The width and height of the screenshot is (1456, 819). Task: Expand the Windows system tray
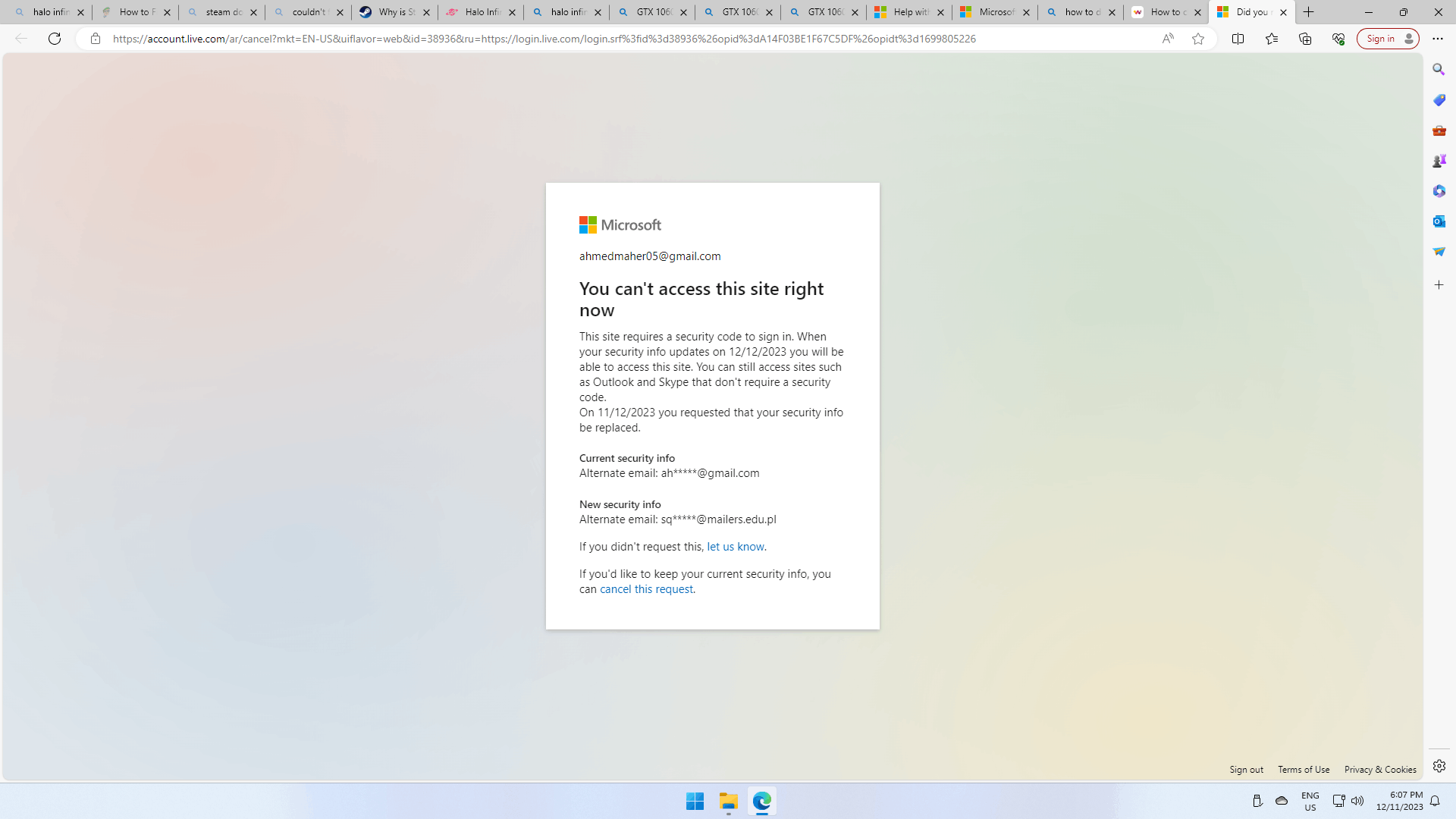click(x=1258, y=800)
